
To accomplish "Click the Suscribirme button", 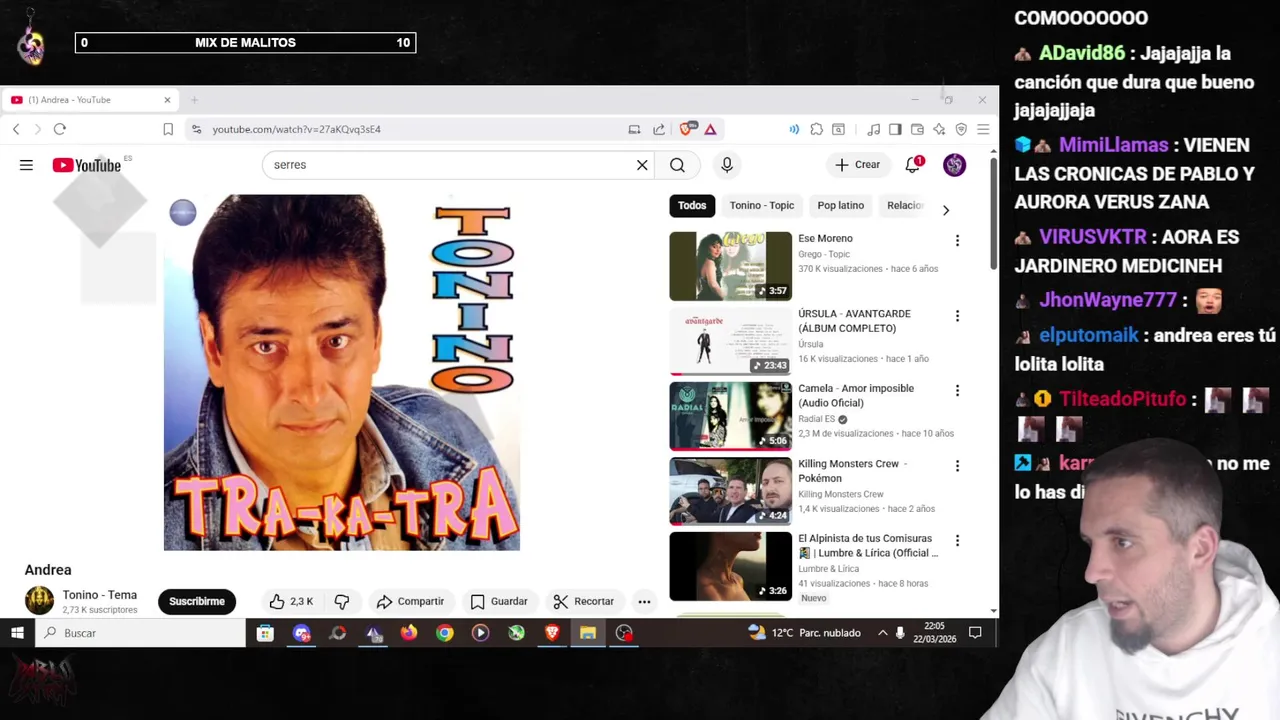I will pyautogui.click(x=197, y=601).
